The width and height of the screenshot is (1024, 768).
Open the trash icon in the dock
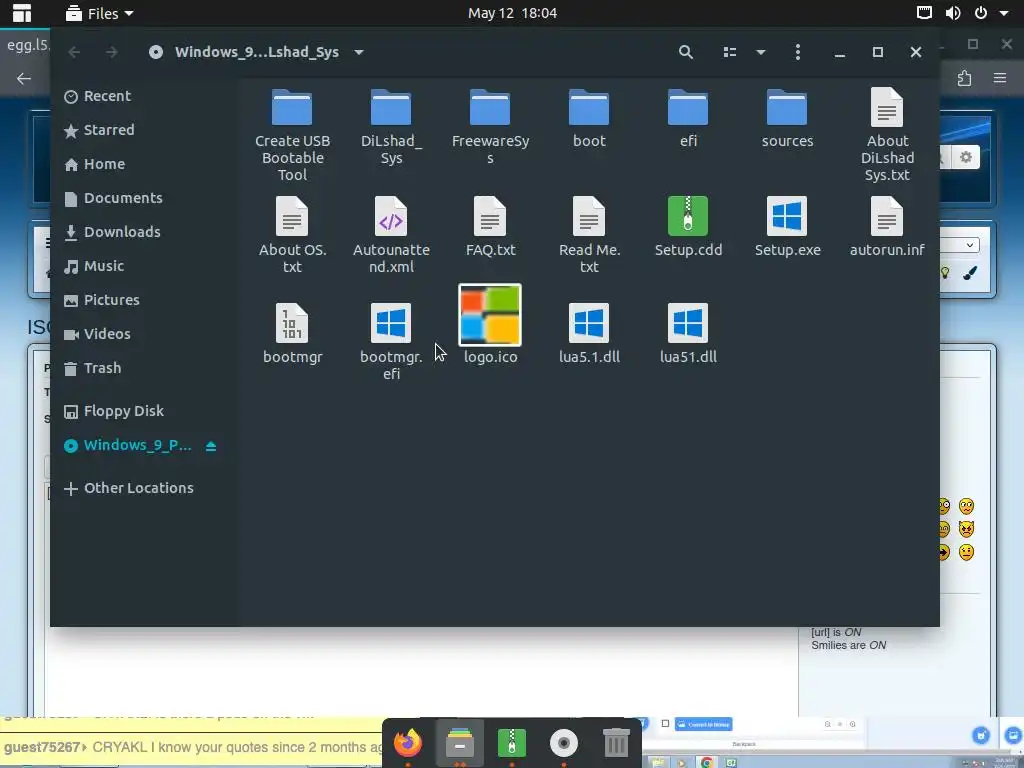click(x=616, y=743)
